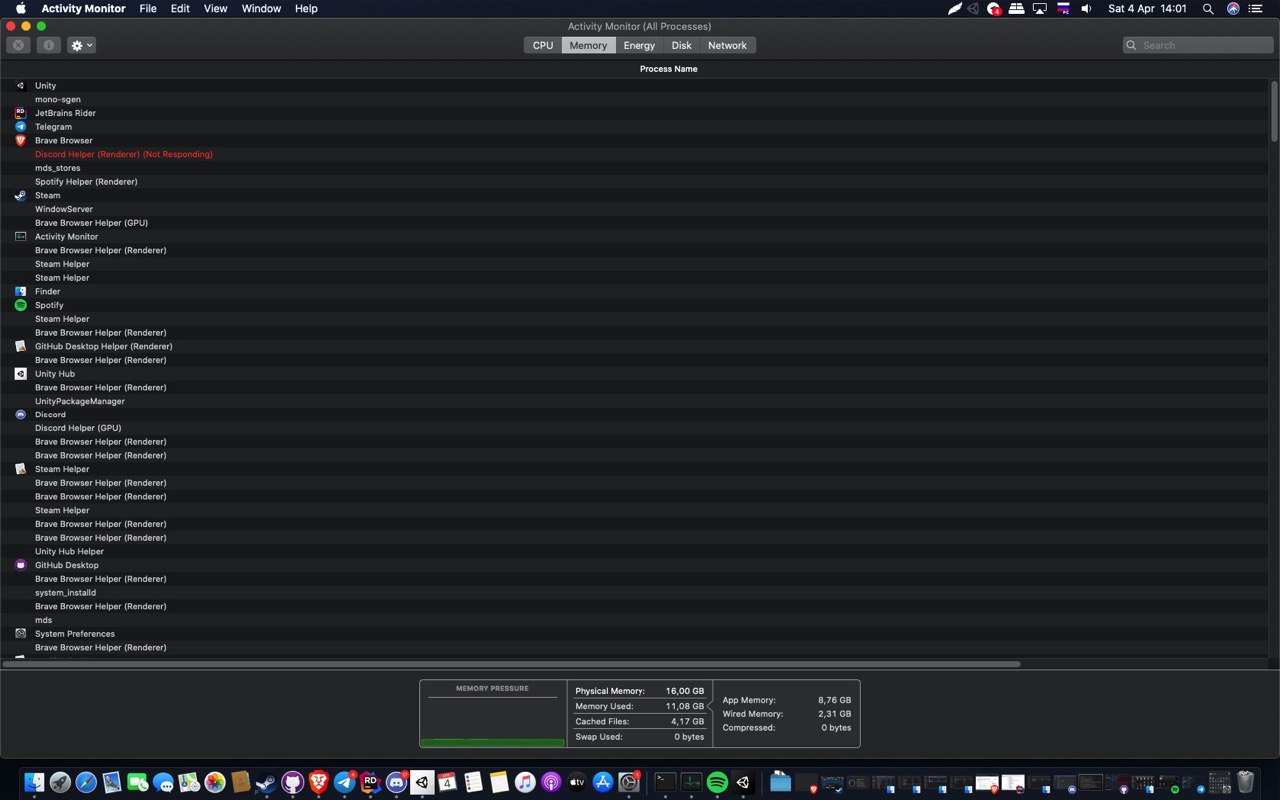This screenshot has width=1280, height=800.
Task: Click the Force Quit process toolbar button
Action: (18, 45)
